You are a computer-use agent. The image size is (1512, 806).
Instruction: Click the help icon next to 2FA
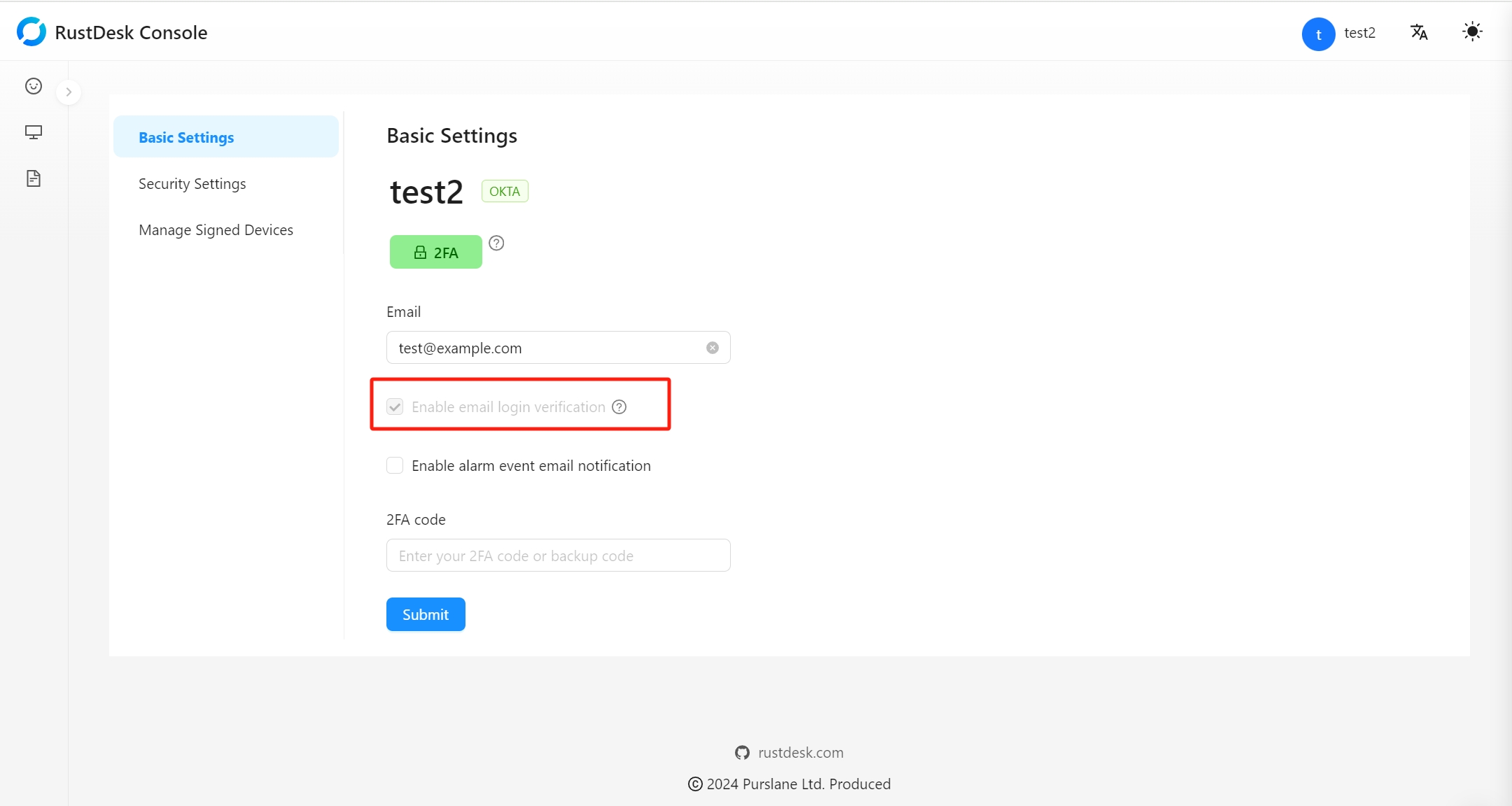pos(496,243)
